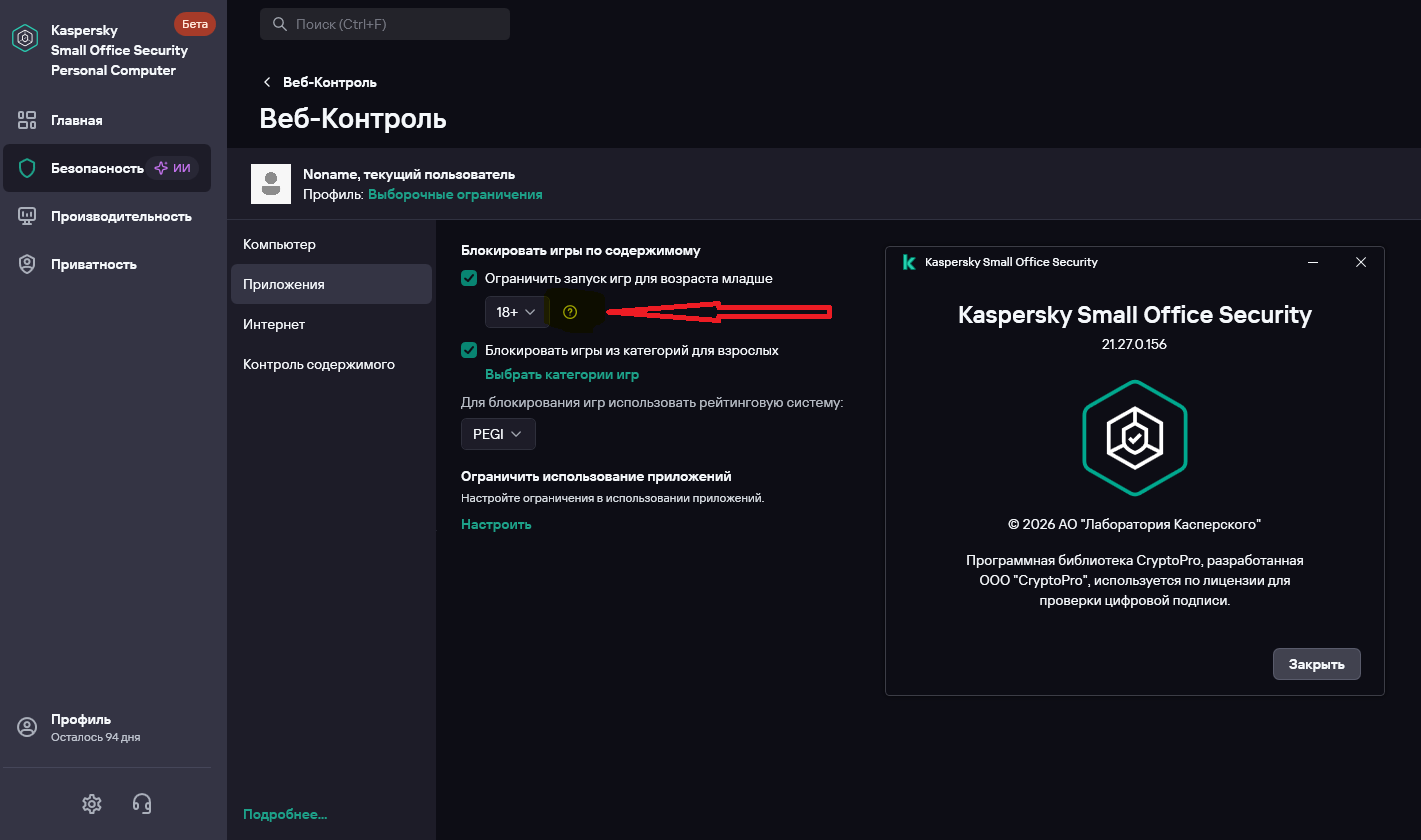Click the support headset icon
This screenshot has height=840, width=1421.
point(142,803)
